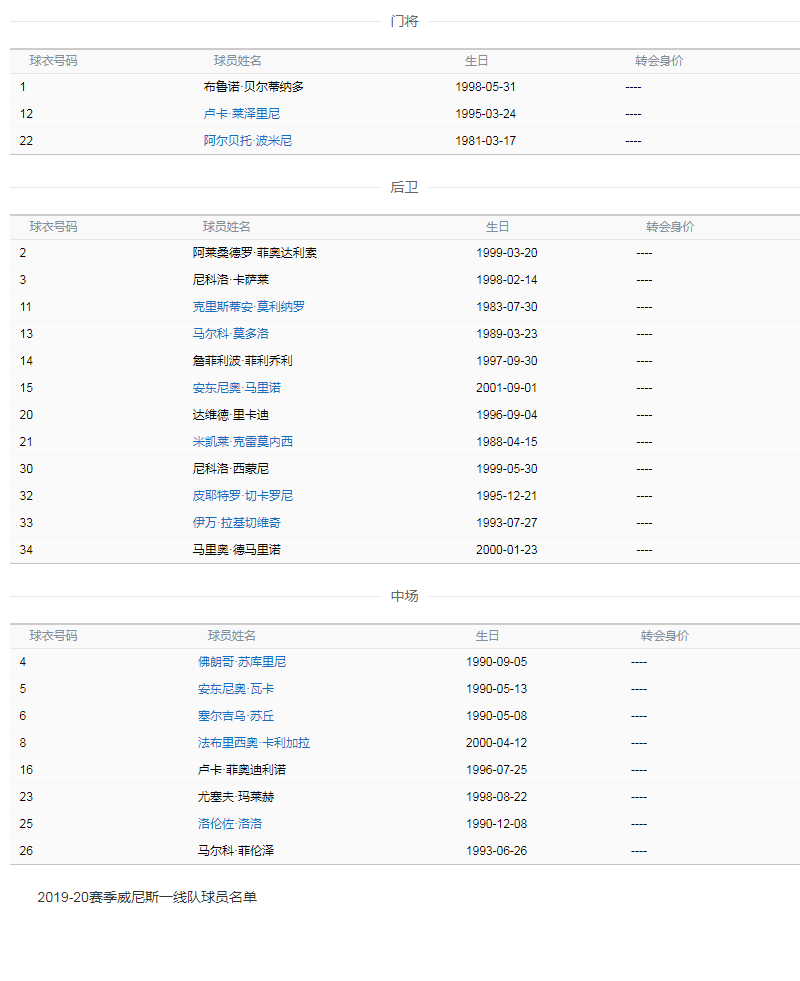View 塞尔吉乌·苏丘's player entry
Viewport: 800px width, 981px height.
pyautogui.click(x=236, y=716)
